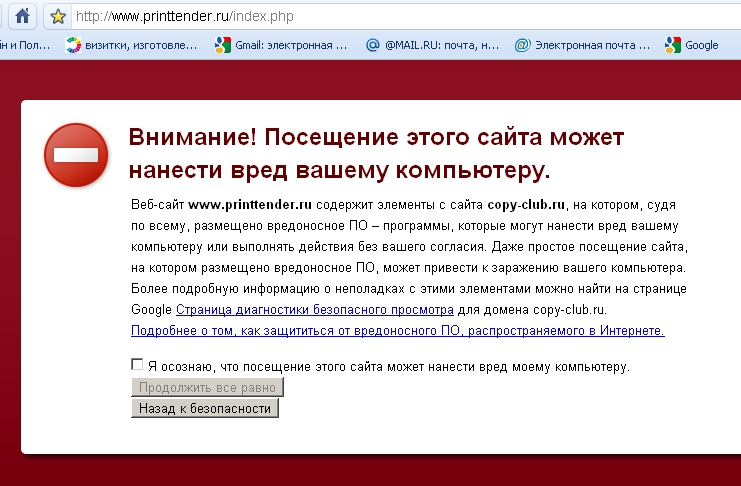This screenshot has height=486, width=741.
Task: Click the Home button in the toolbar
Action: click(x=22, y=16)
